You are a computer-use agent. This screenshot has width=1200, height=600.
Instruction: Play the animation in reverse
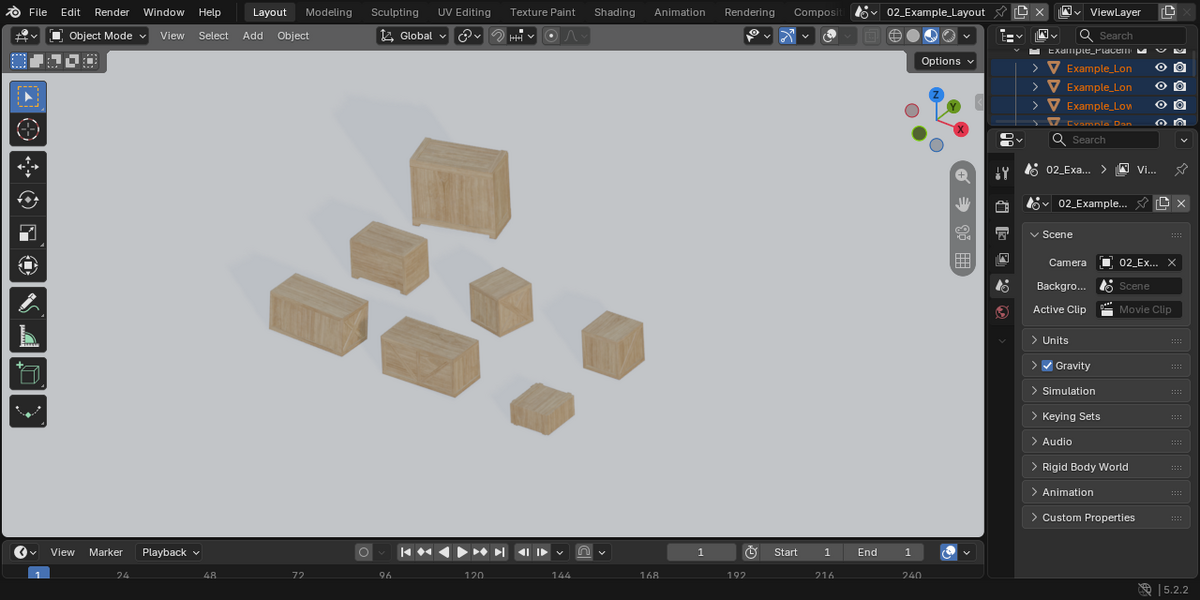443,552
